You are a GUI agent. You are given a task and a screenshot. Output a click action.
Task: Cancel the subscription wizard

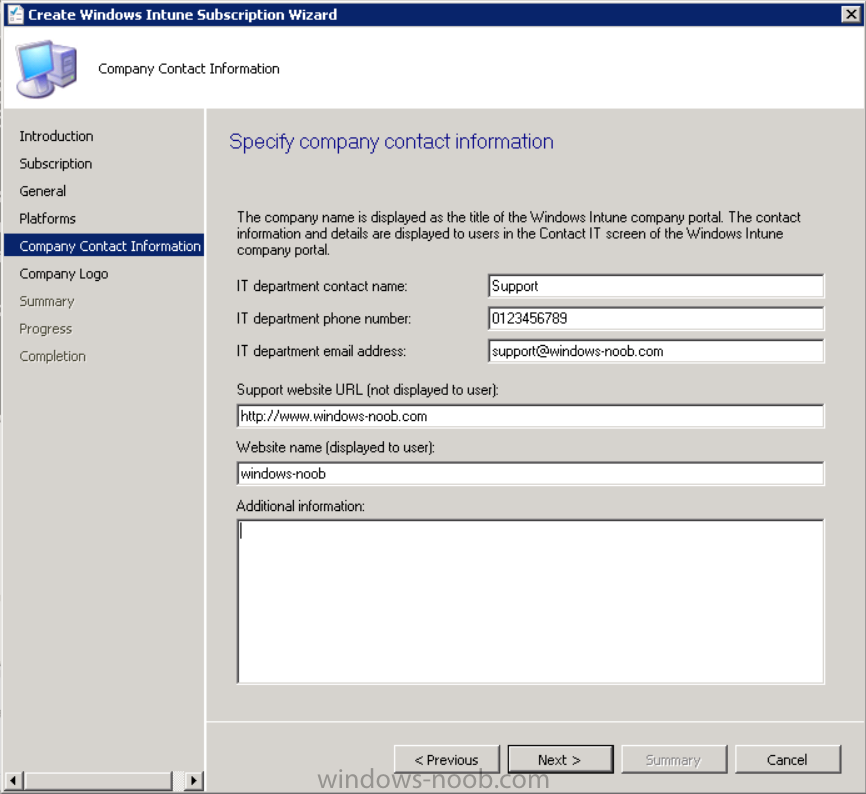[788, 760]
